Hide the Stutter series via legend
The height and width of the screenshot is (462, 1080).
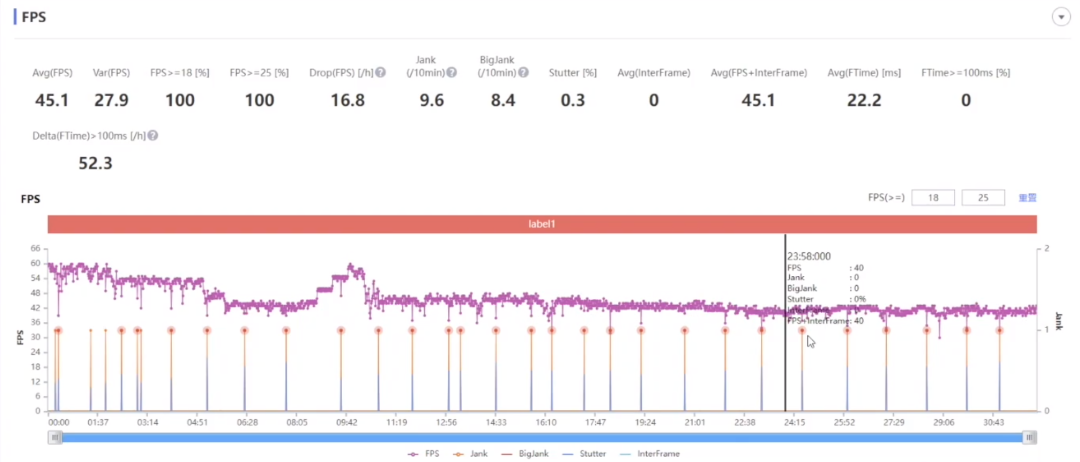click(x=585, y=454)
